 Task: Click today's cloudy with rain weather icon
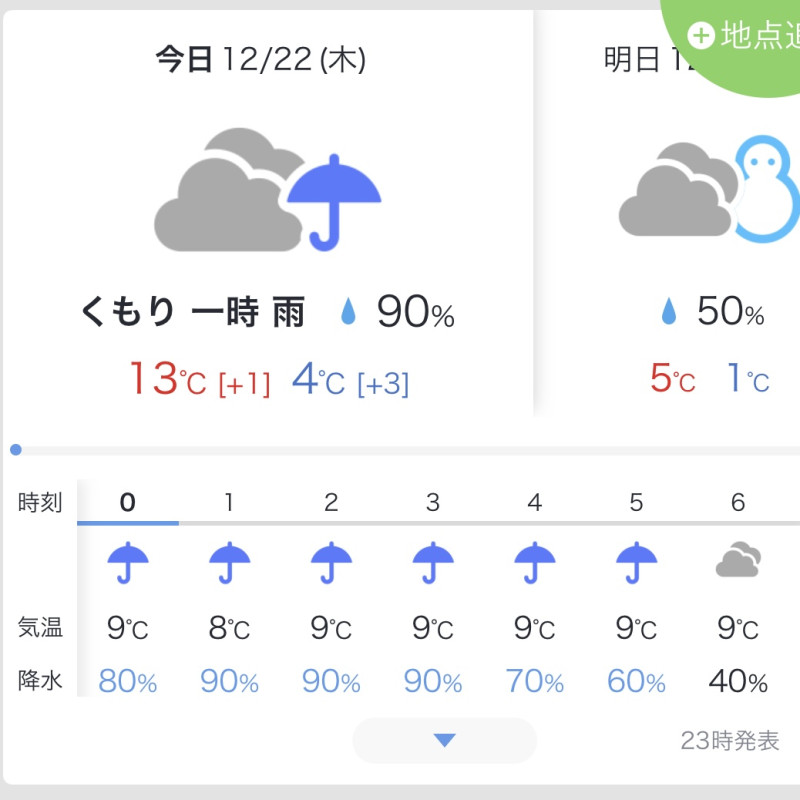click(x=268, y=190)
